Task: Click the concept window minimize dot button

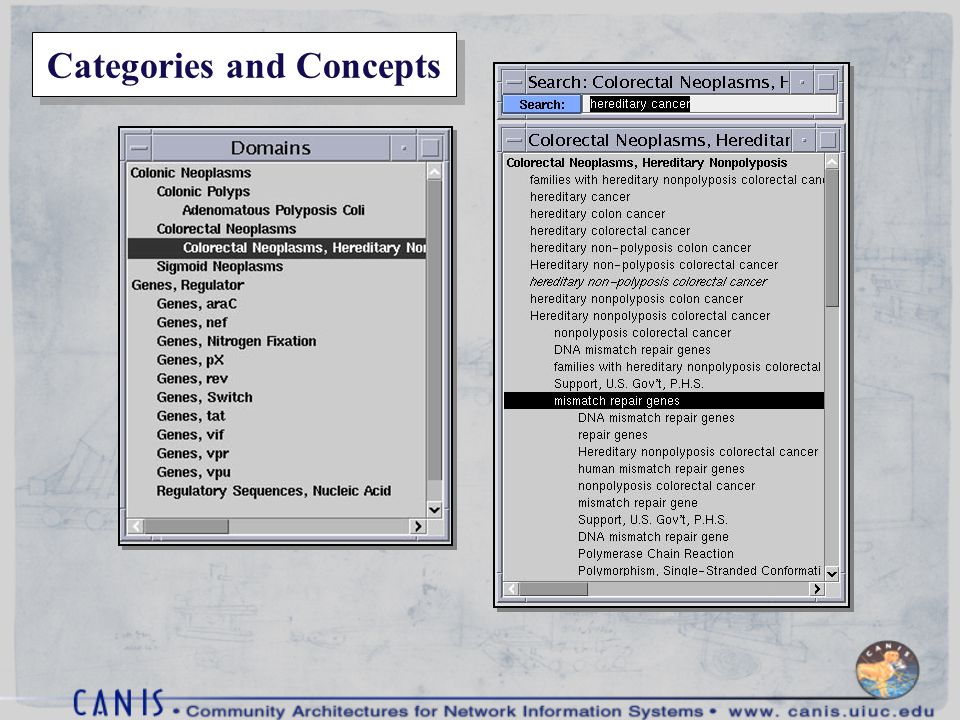Action: coord(804,140)
